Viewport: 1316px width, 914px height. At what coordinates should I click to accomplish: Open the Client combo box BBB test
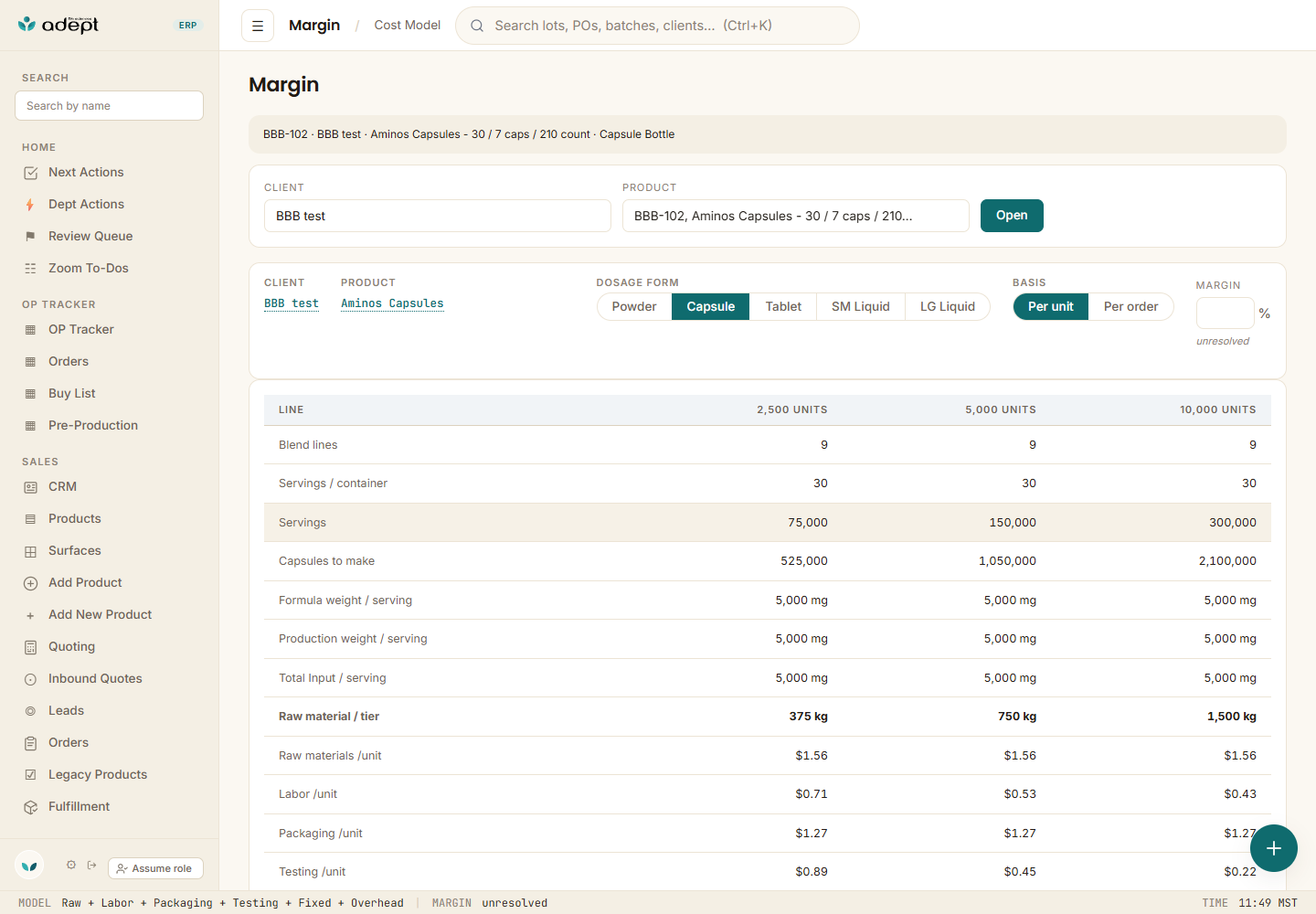click(438, 216)
